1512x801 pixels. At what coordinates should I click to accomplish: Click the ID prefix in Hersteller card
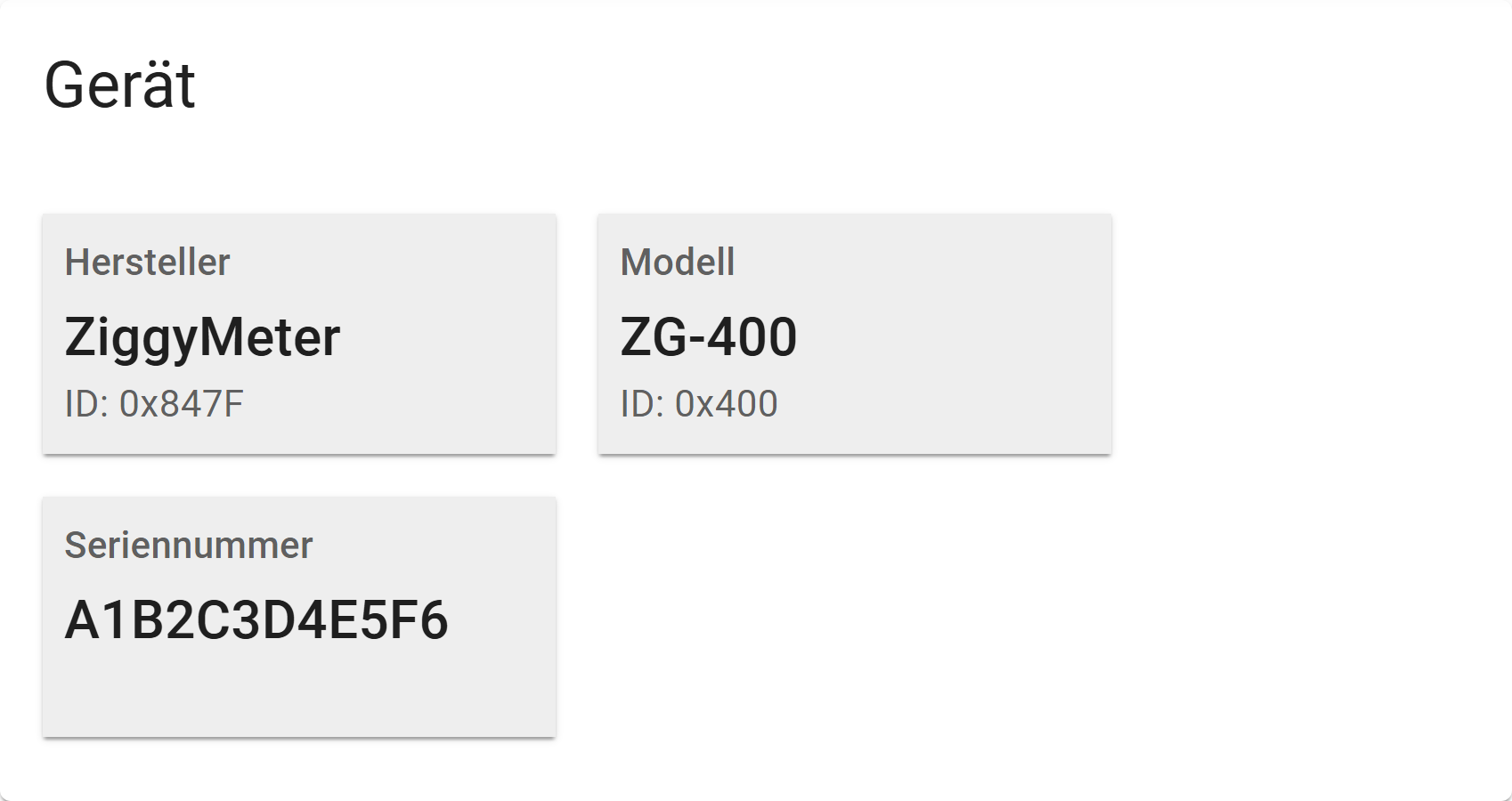click(x=86, y=404)
